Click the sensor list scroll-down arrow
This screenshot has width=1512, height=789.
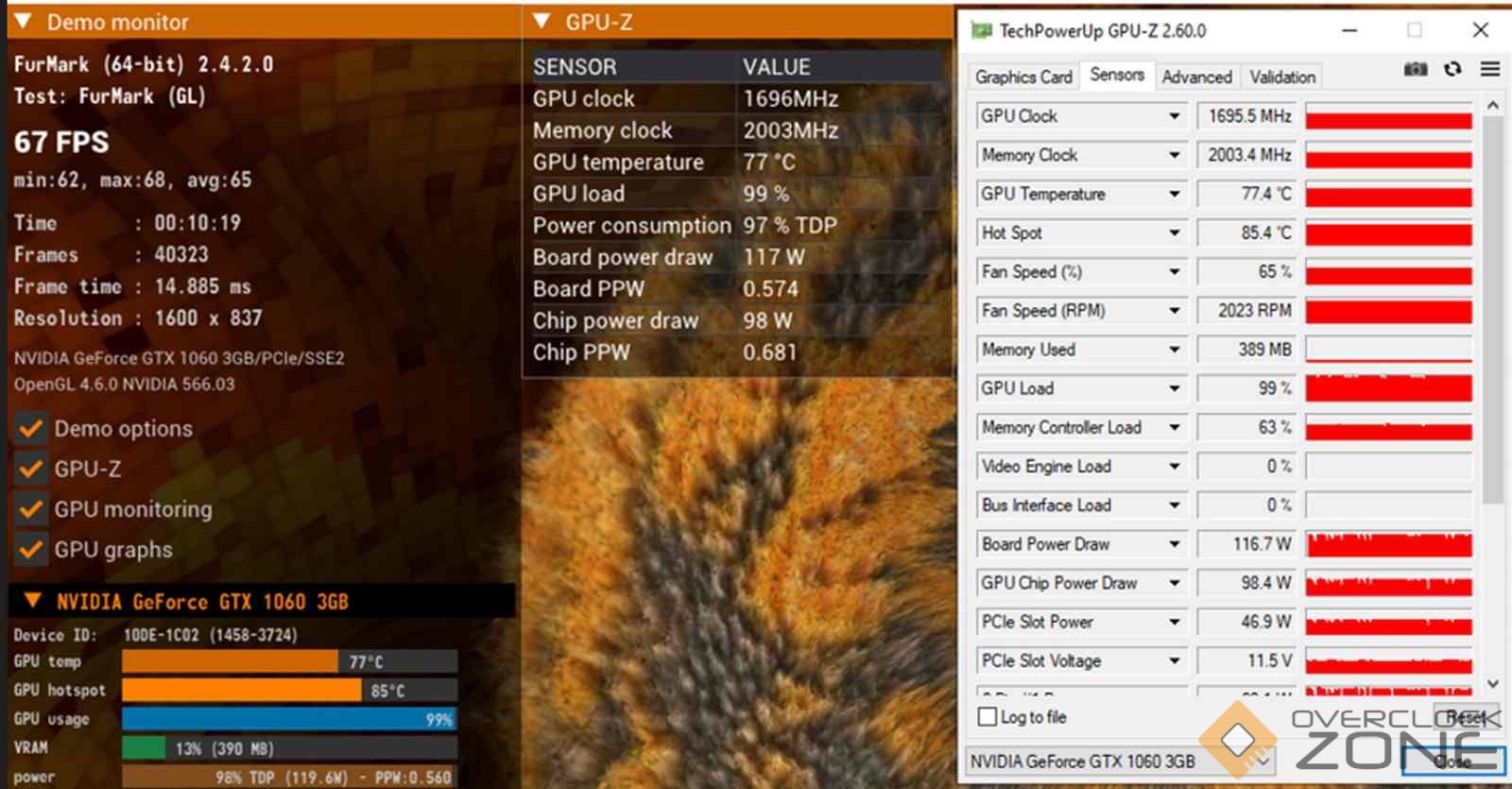[x=1493, y=683]
